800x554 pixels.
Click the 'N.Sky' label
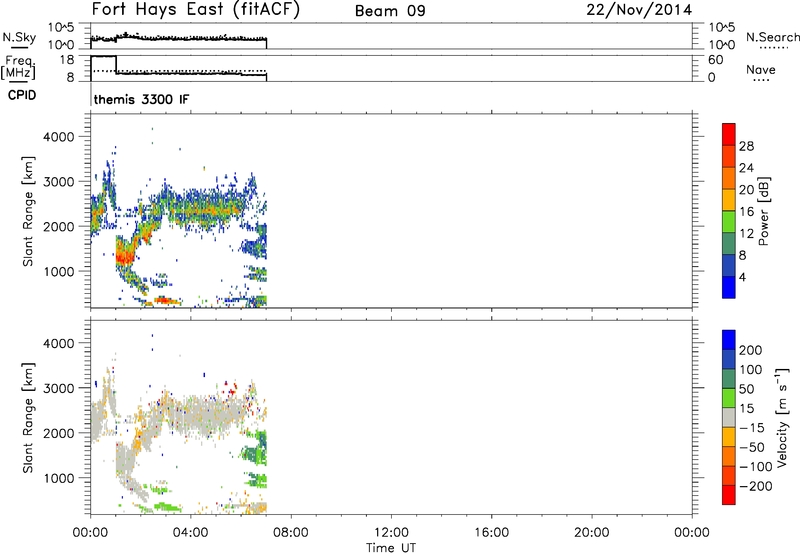tap(19, 37)
